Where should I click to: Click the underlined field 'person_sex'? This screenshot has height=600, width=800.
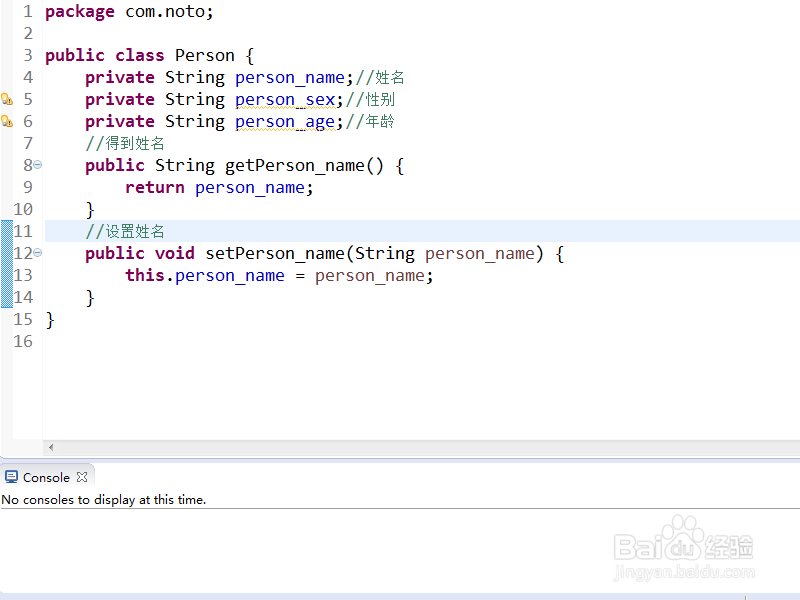coord(285,99)
